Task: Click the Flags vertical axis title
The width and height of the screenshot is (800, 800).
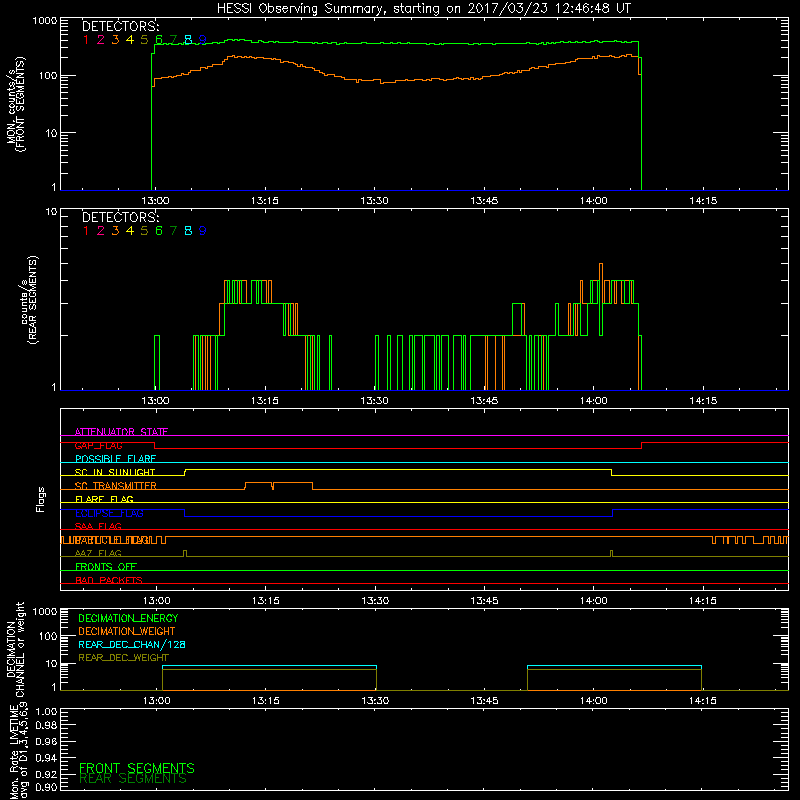Action: (40, 499)
